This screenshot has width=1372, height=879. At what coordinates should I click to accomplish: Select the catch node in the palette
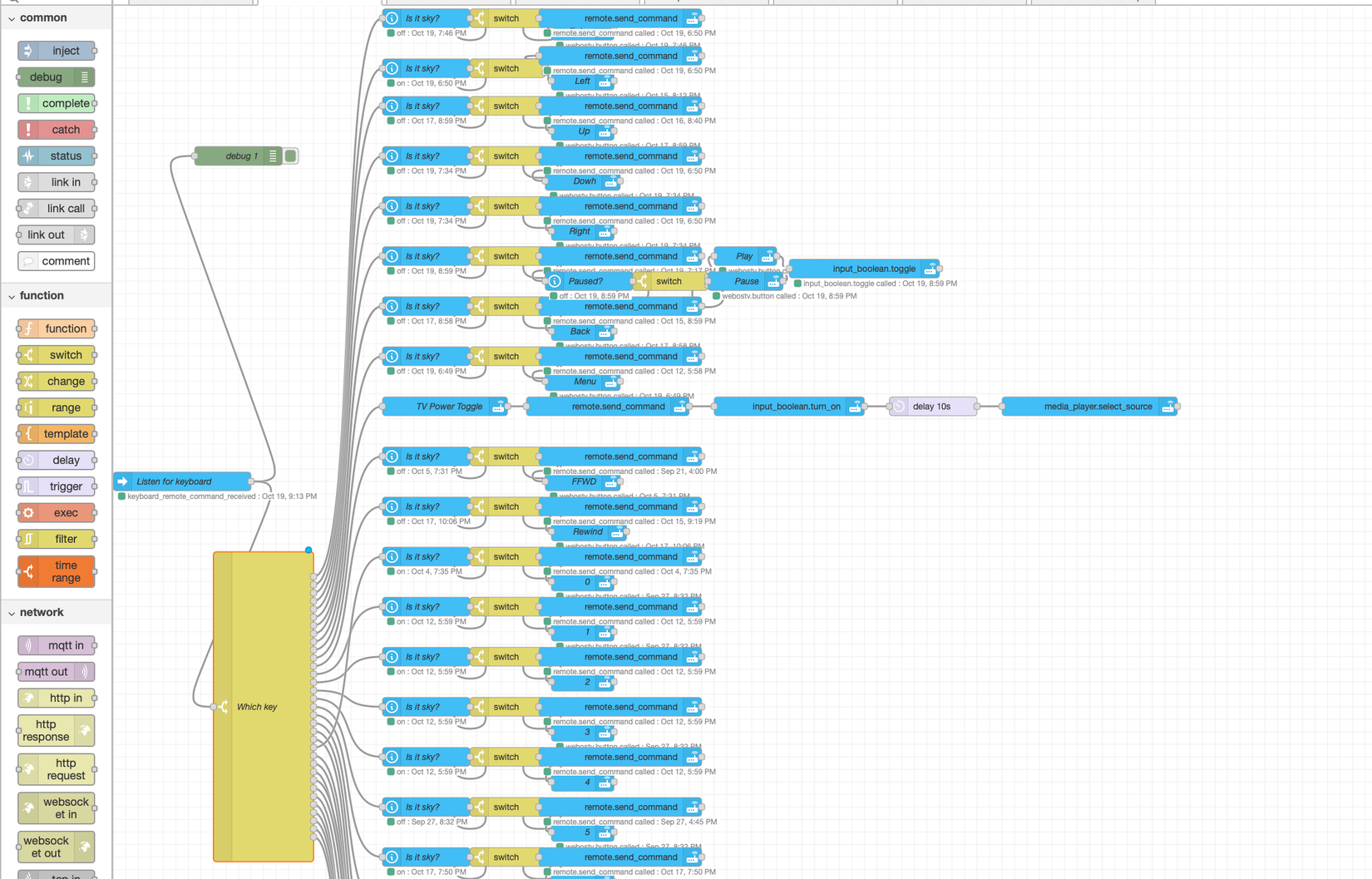(58, 130)
